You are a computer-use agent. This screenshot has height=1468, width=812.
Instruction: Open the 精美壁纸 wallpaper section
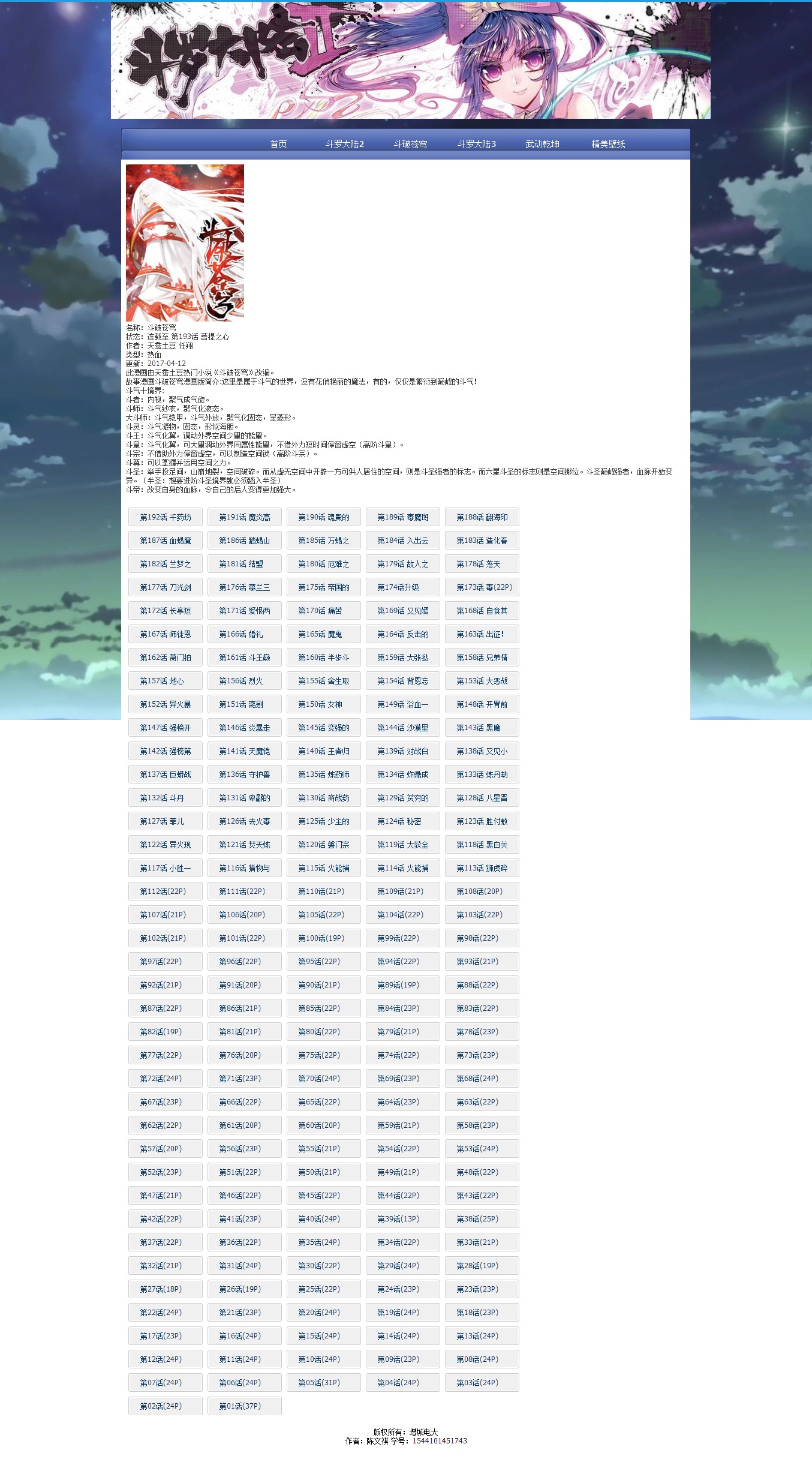[x=609, y=144]
